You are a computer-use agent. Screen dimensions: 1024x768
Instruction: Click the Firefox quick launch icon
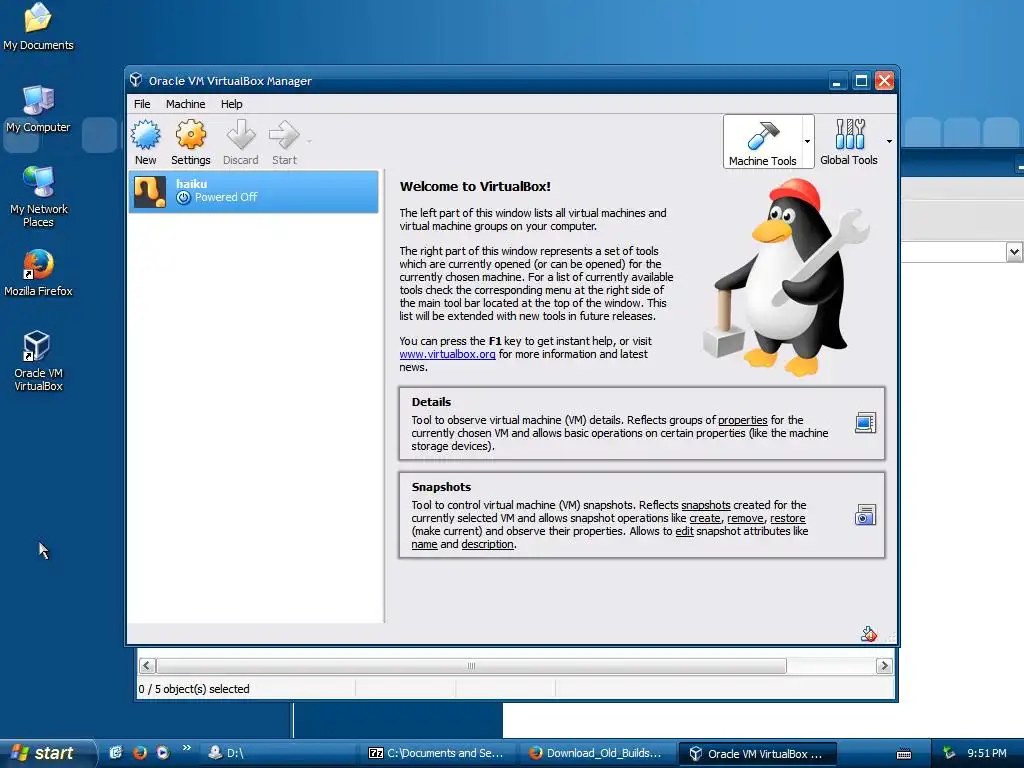(x=140, y=752)
